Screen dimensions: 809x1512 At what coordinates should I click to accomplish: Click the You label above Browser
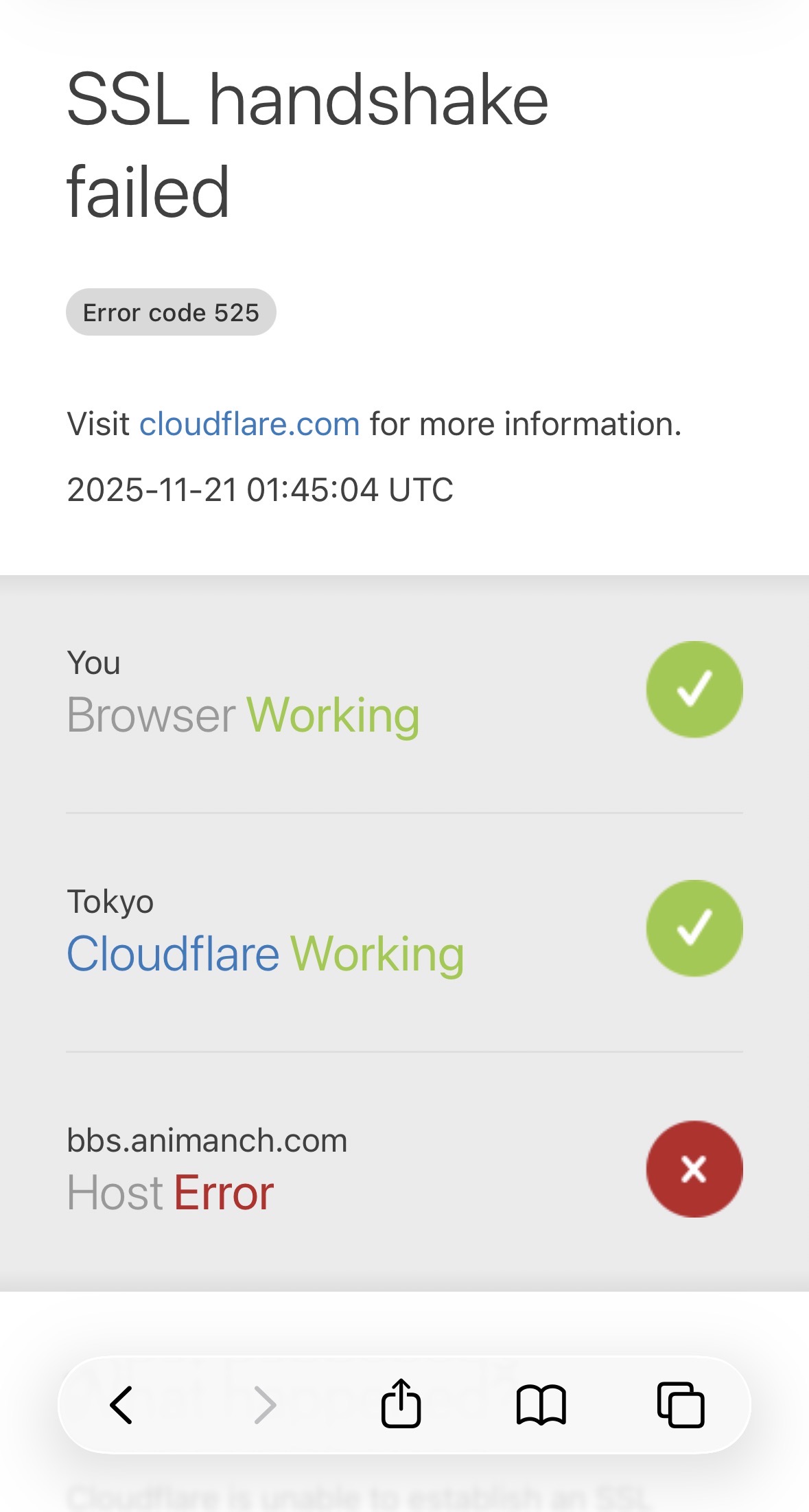(x=94, y=663)
